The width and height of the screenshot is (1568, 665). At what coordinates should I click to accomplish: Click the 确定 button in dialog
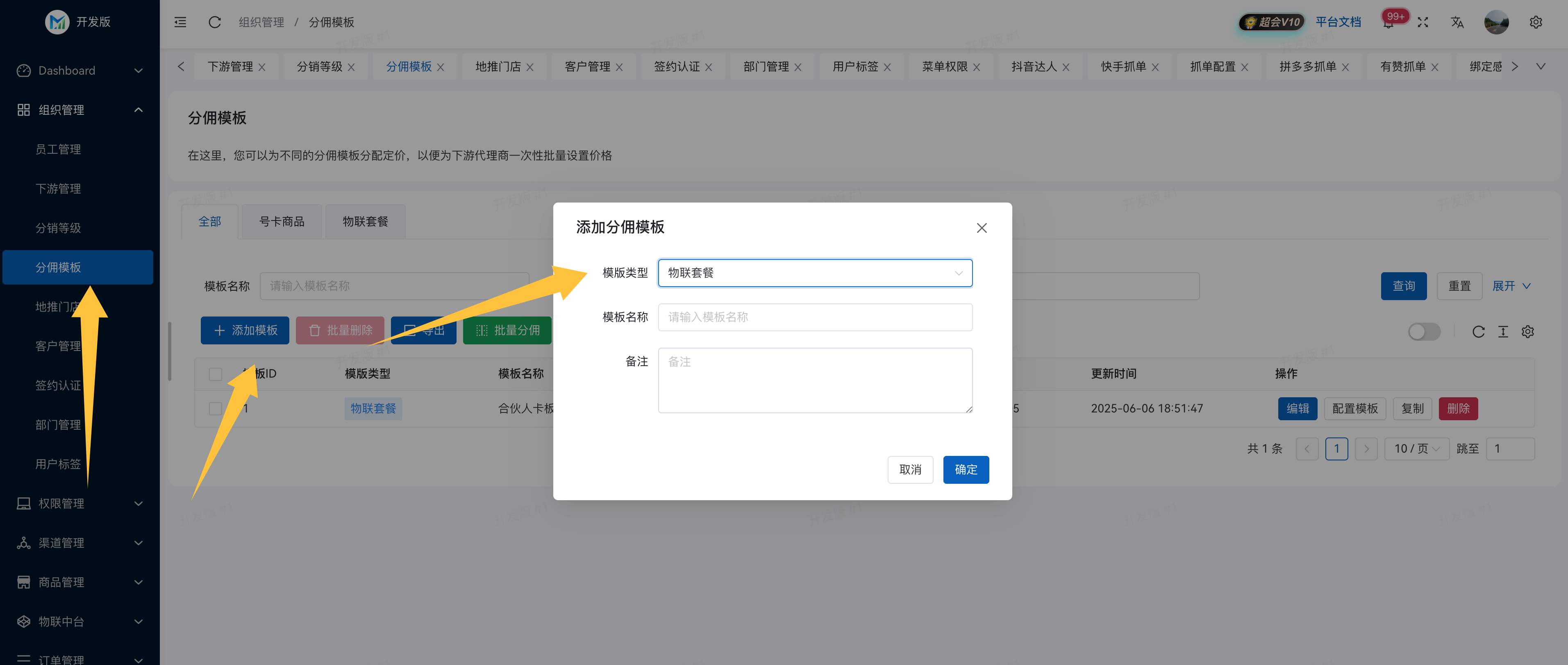966,469
